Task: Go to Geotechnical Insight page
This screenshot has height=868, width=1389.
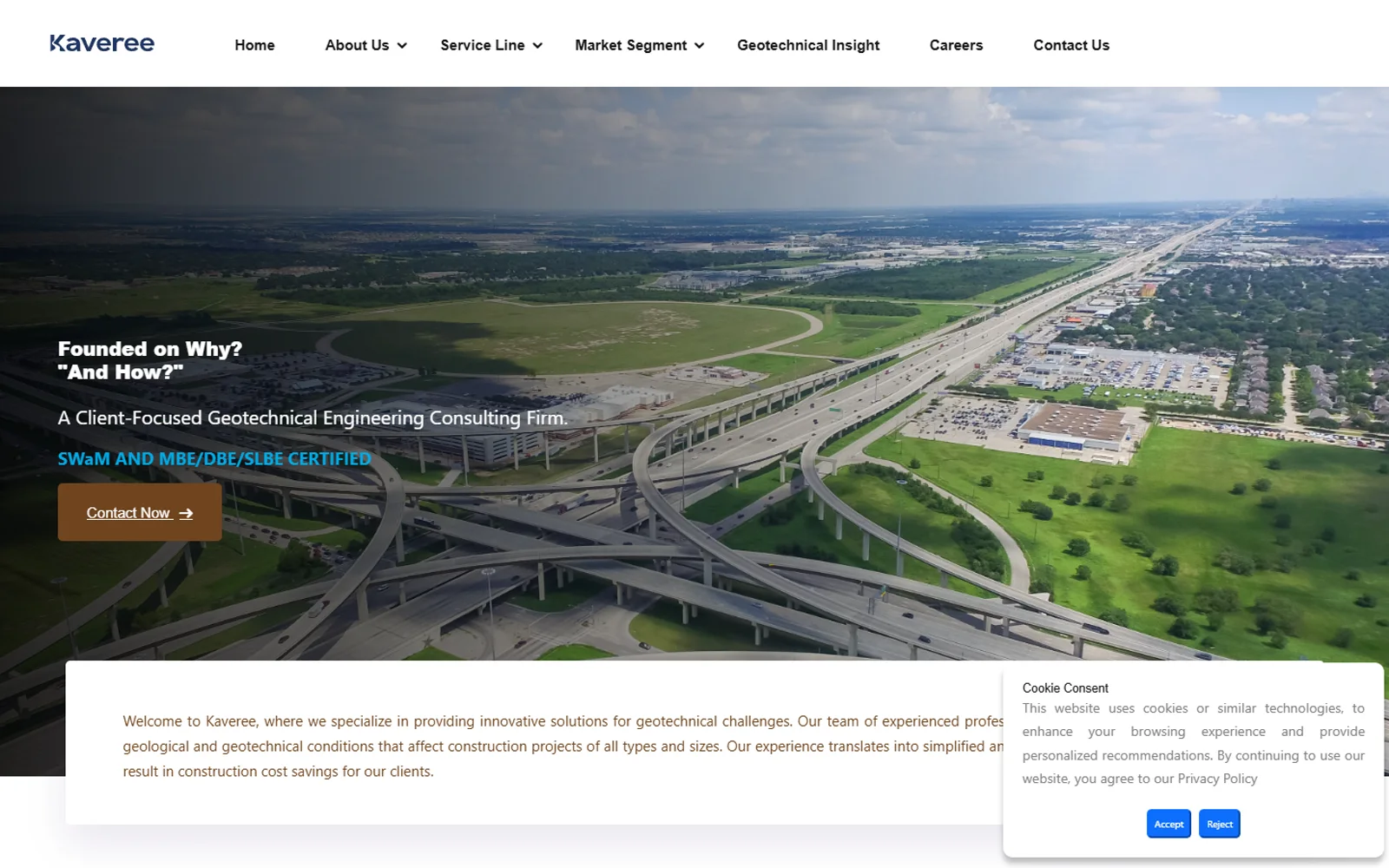Action: tap(808, 45)
